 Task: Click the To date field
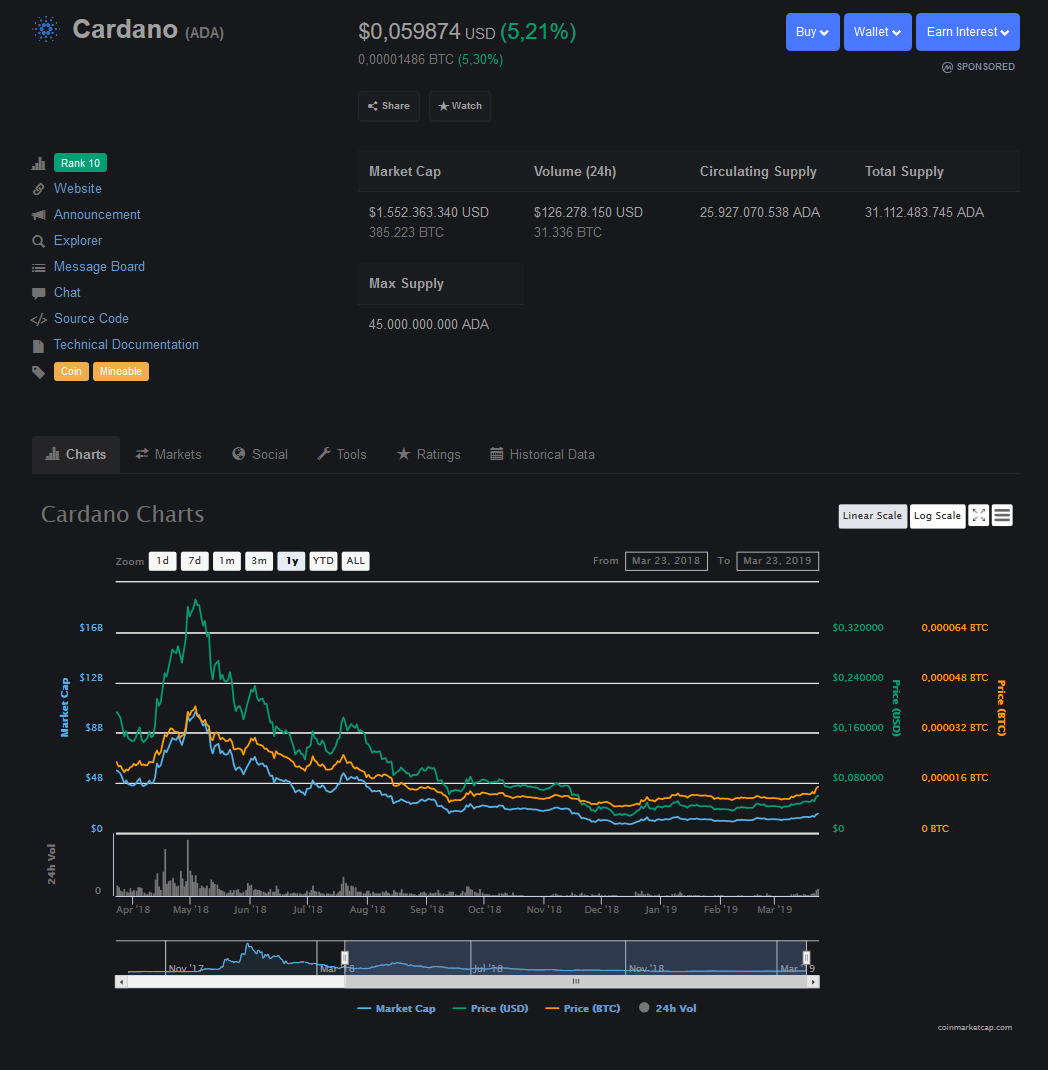coord(777,561)
